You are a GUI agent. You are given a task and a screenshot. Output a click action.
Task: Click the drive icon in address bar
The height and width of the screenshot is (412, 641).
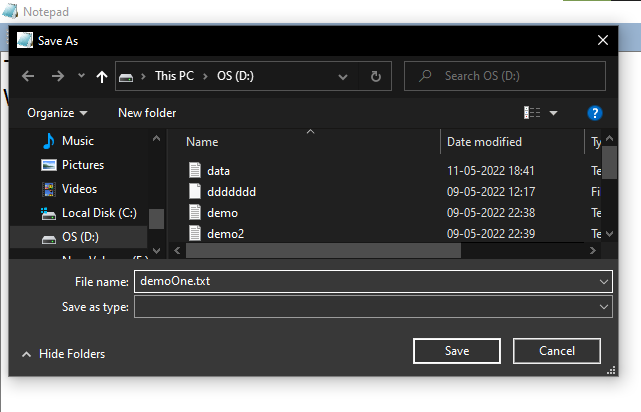(x=126, y=77)
